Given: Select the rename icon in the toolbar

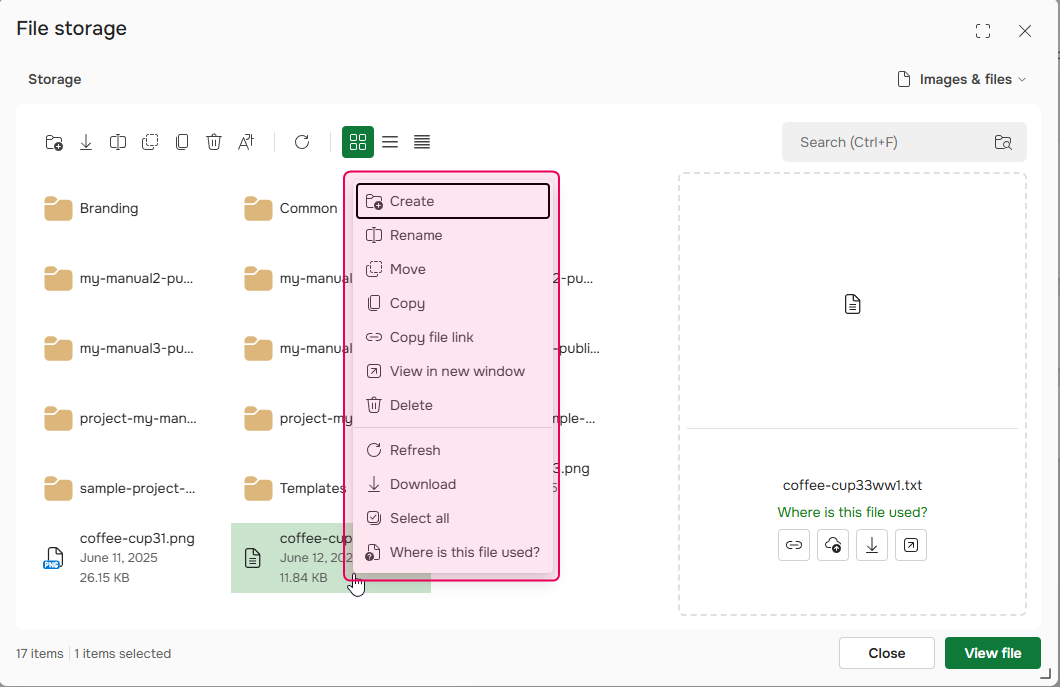Looking at the screenshot, I should pyautogui.click(x=118, y=142).
